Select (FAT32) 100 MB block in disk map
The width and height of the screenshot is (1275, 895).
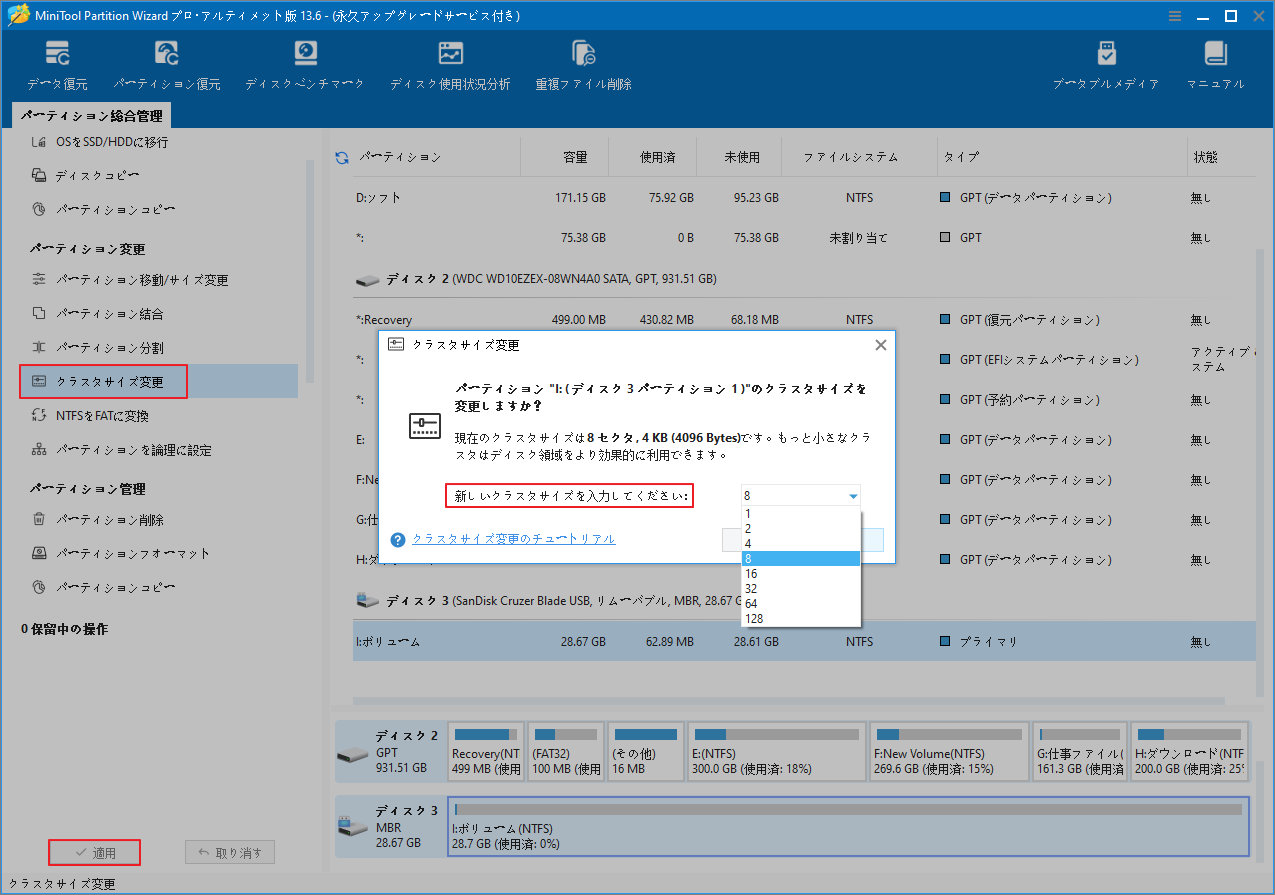click(565, 751)
